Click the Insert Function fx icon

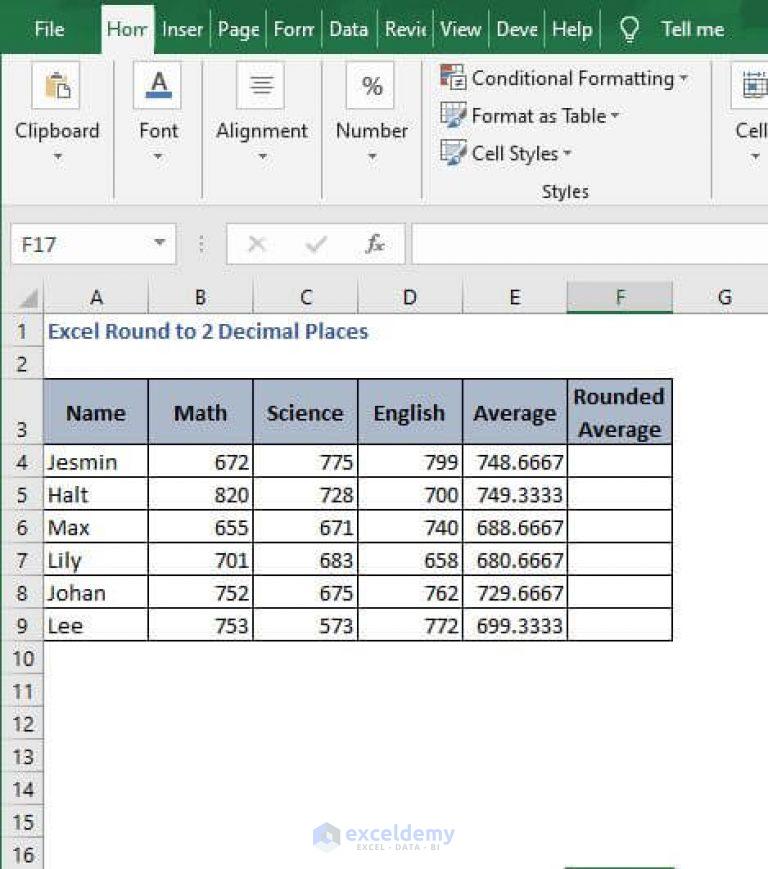tap(375, 244)
